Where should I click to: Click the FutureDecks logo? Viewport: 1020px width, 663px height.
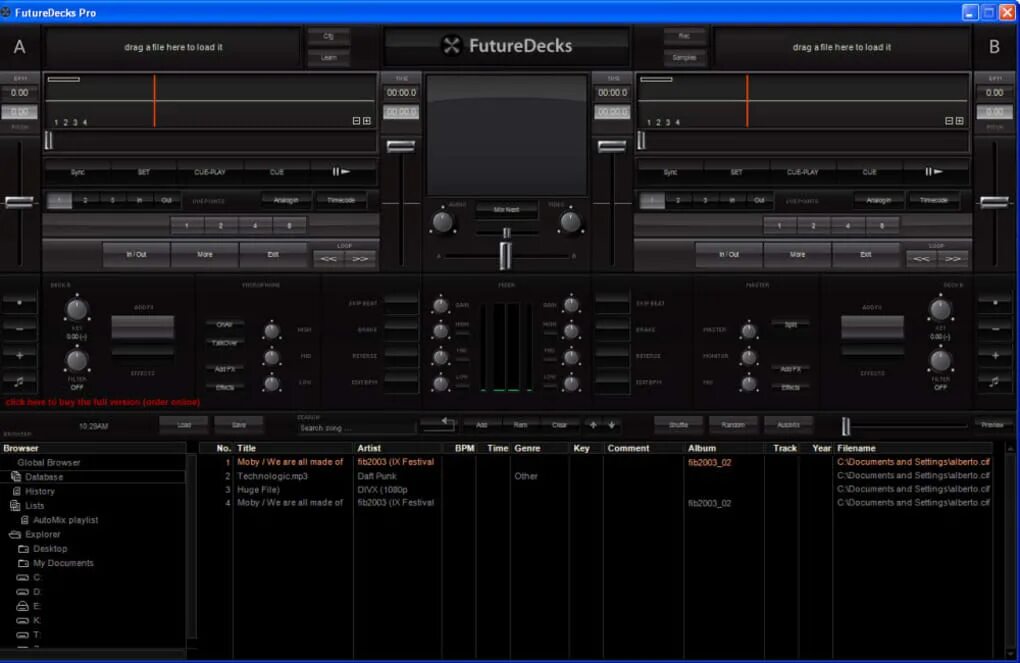pyautogui.click(x=507, y=46)
